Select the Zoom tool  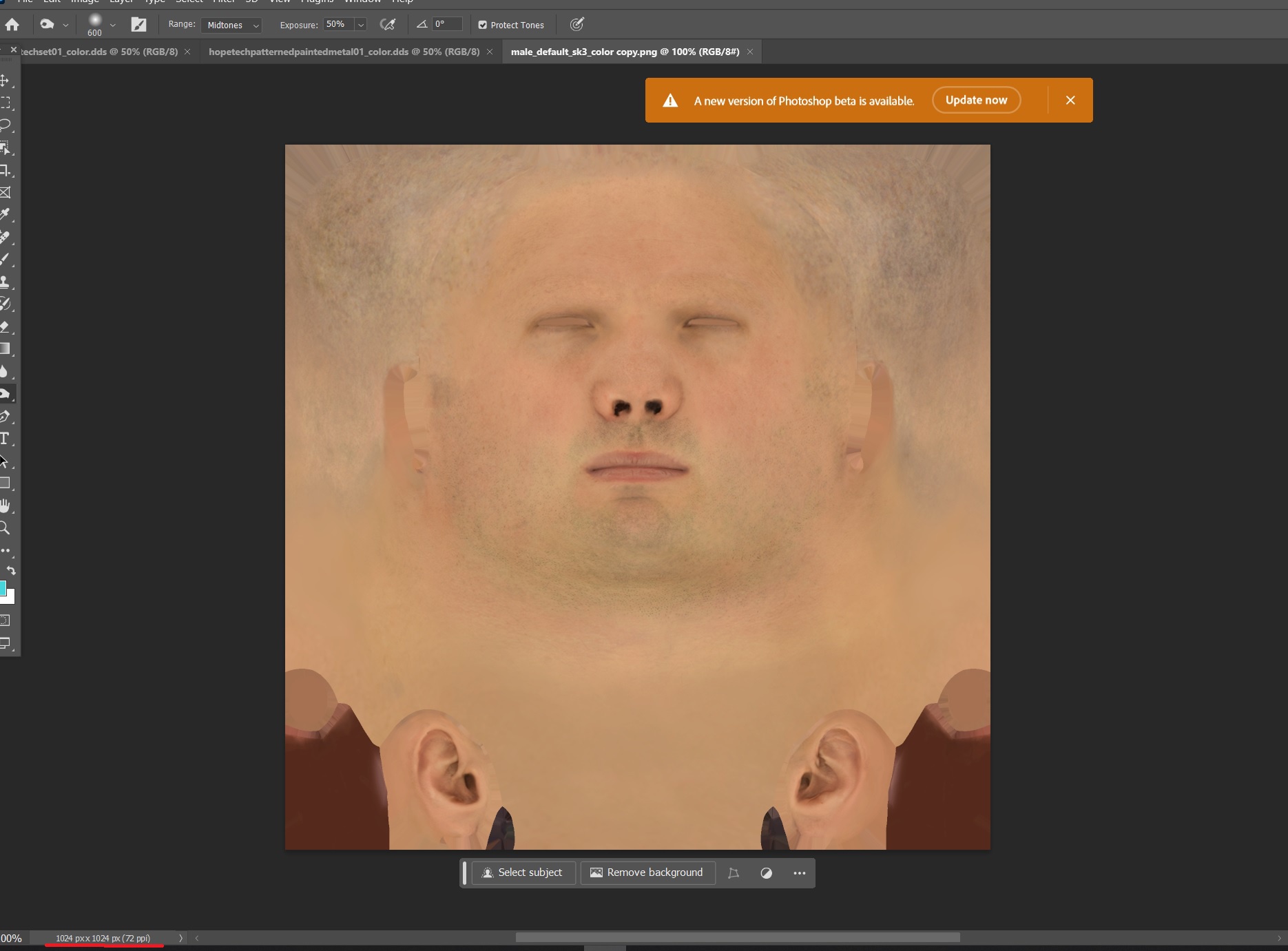coord(5,529)
